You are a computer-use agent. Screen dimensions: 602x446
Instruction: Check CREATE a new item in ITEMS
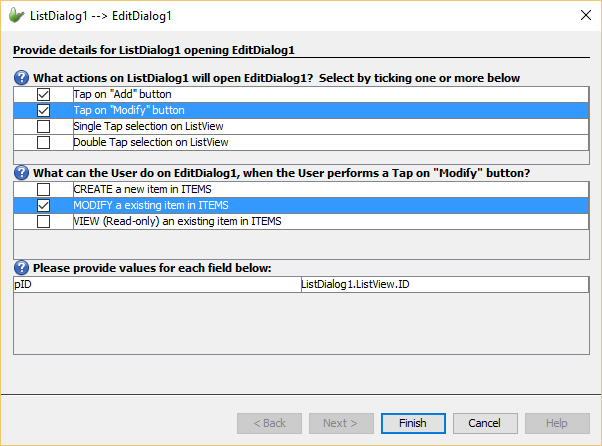(x=43, y=189)
